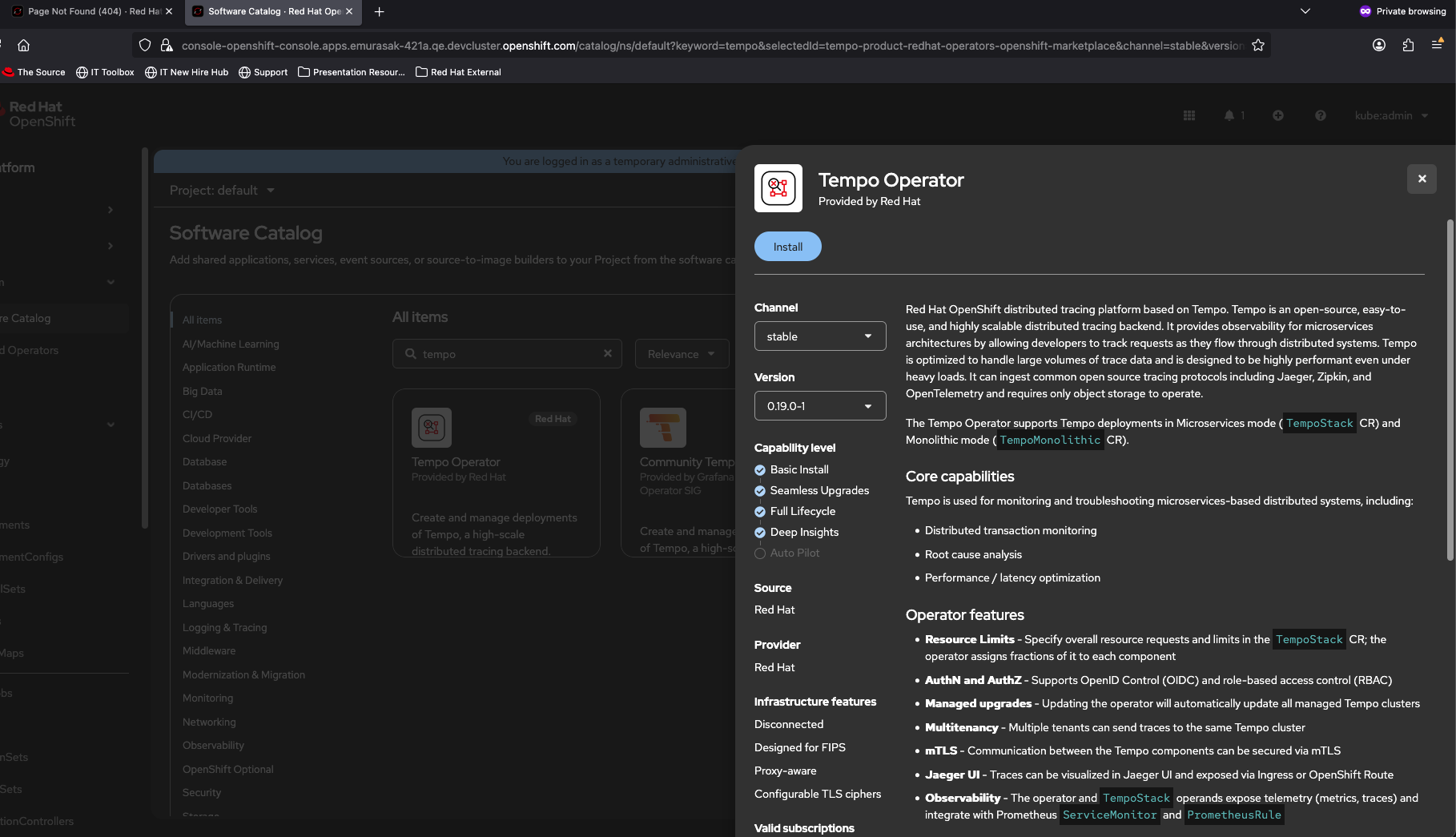Viewport: 1456px width, 837px height.
Task: Click the plus import icon in header
Action: [1278, 116]
